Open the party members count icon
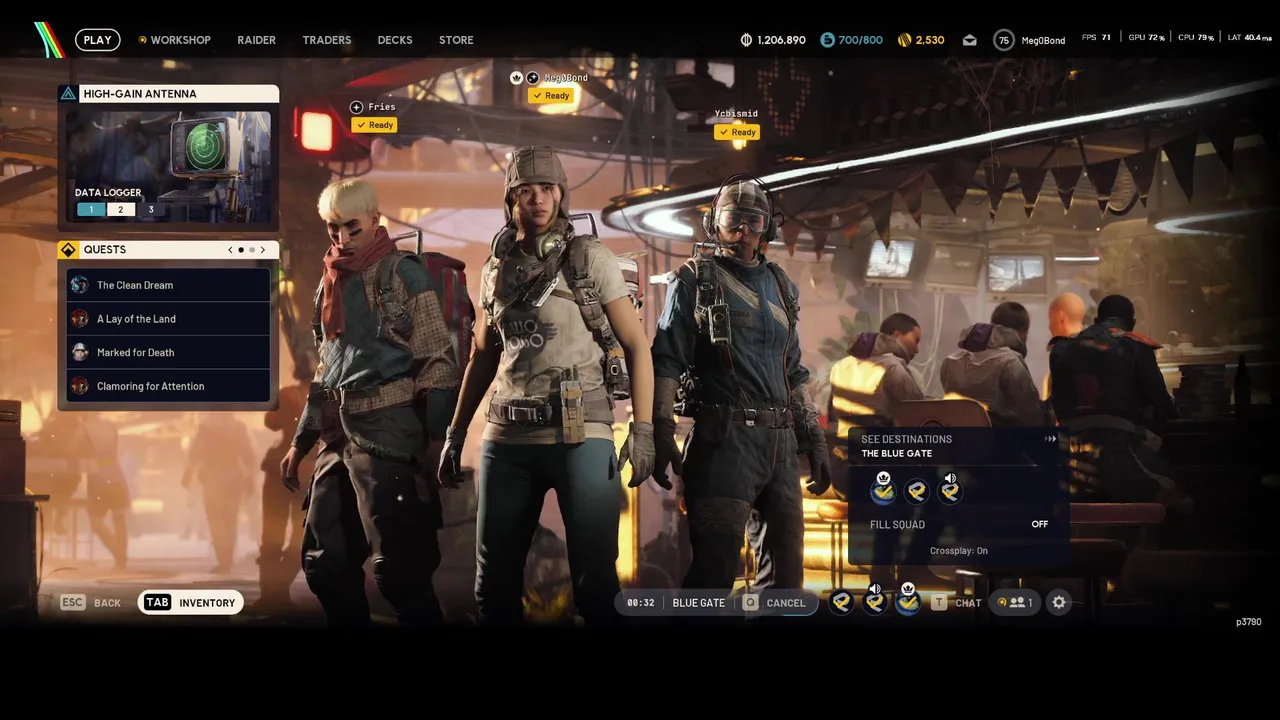1280x720 pixels. 1016,602
